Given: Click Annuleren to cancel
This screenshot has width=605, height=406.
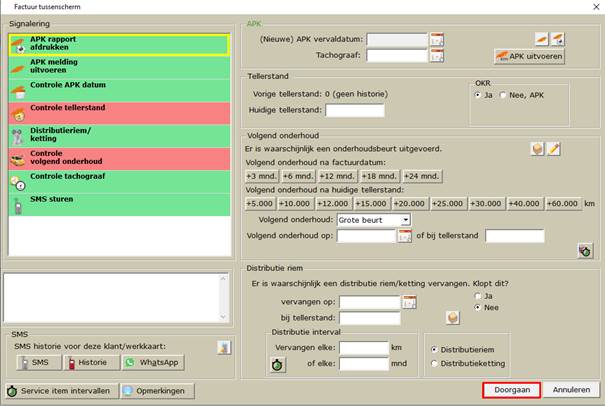Looking at the screenshot, I should pyautogui.click(x=571, y=390).
